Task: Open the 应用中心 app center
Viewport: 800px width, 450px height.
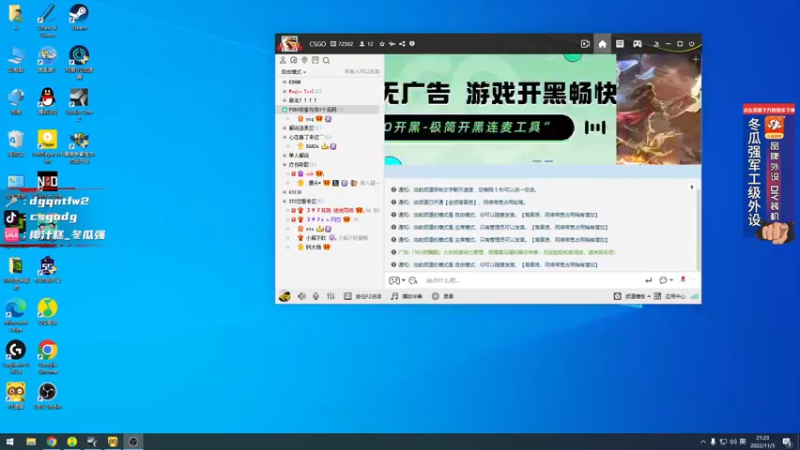Action: (670, 296)
